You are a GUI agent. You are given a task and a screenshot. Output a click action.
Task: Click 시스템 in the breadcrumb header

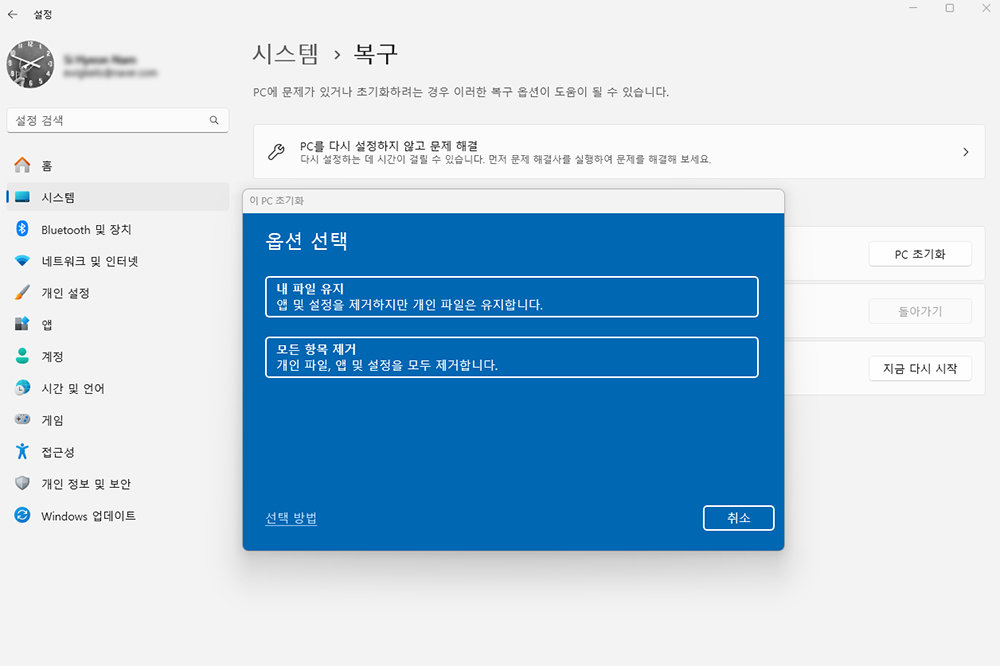point(285,54)
